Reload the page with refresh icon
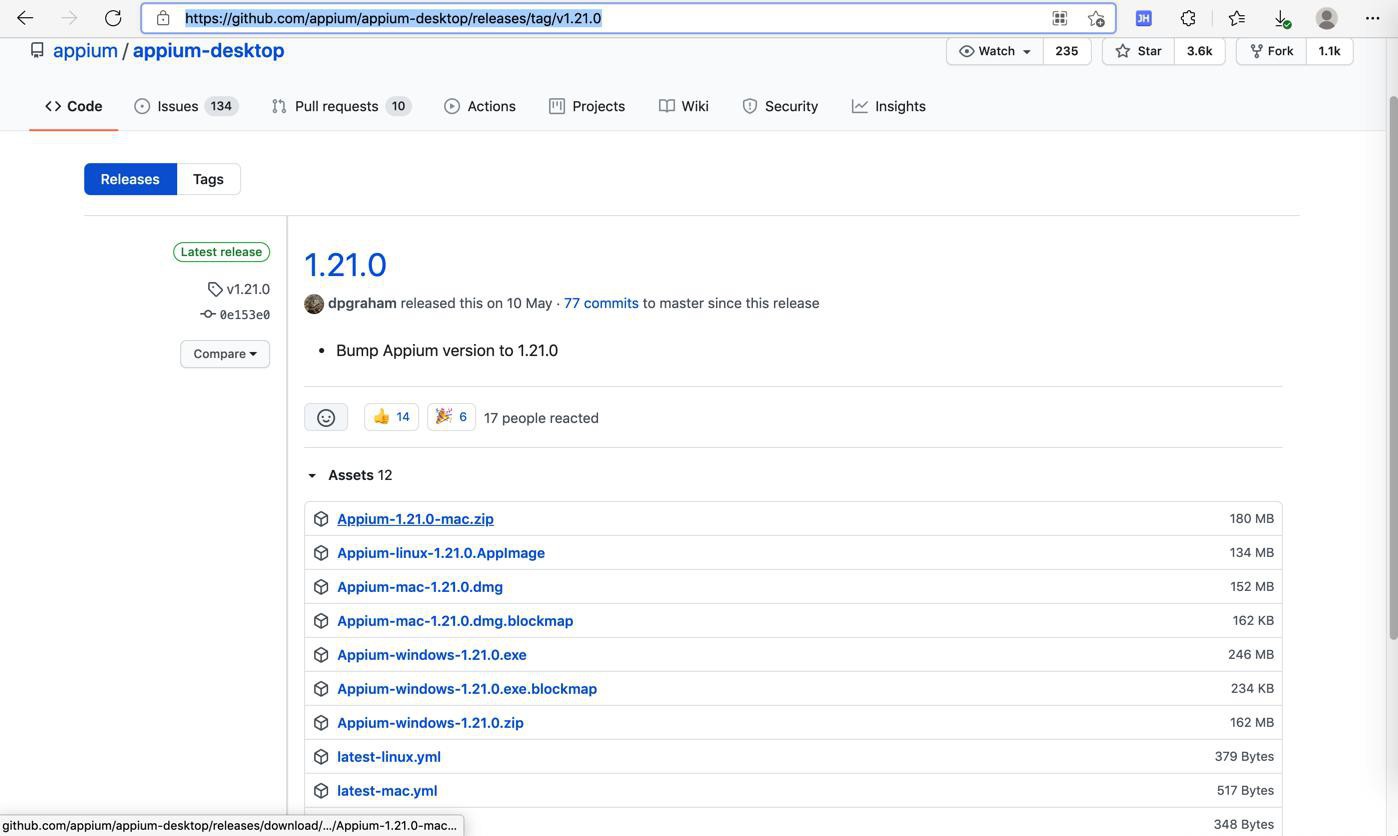 [113, 18]
